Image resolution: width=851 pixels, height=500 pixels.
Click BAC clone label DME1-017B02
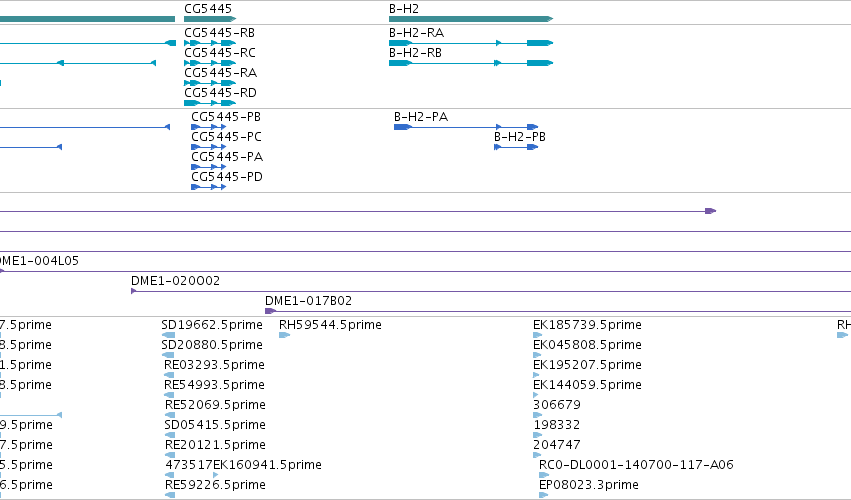pos(308,301)
